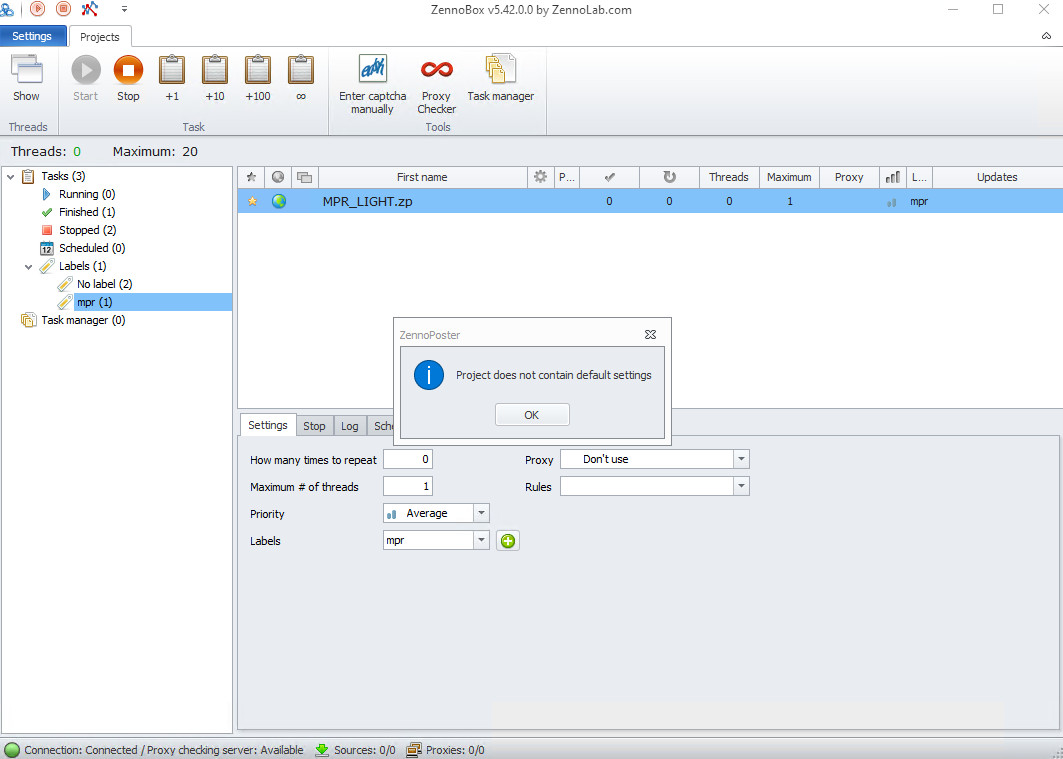
Task: Add +10 task runs
Action: 215,71
